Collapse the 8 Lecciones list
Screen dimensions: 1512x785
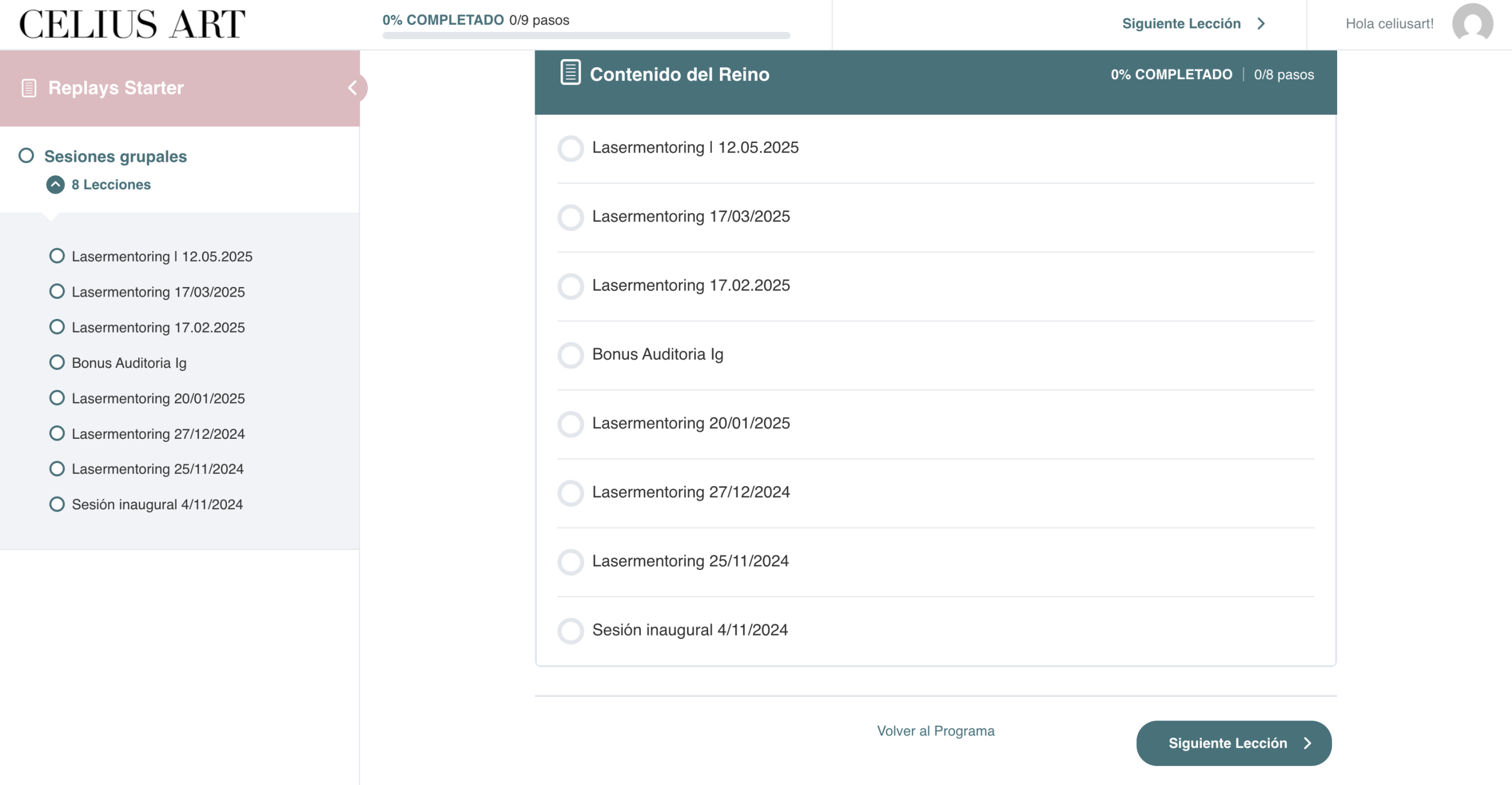coord(56,184)
